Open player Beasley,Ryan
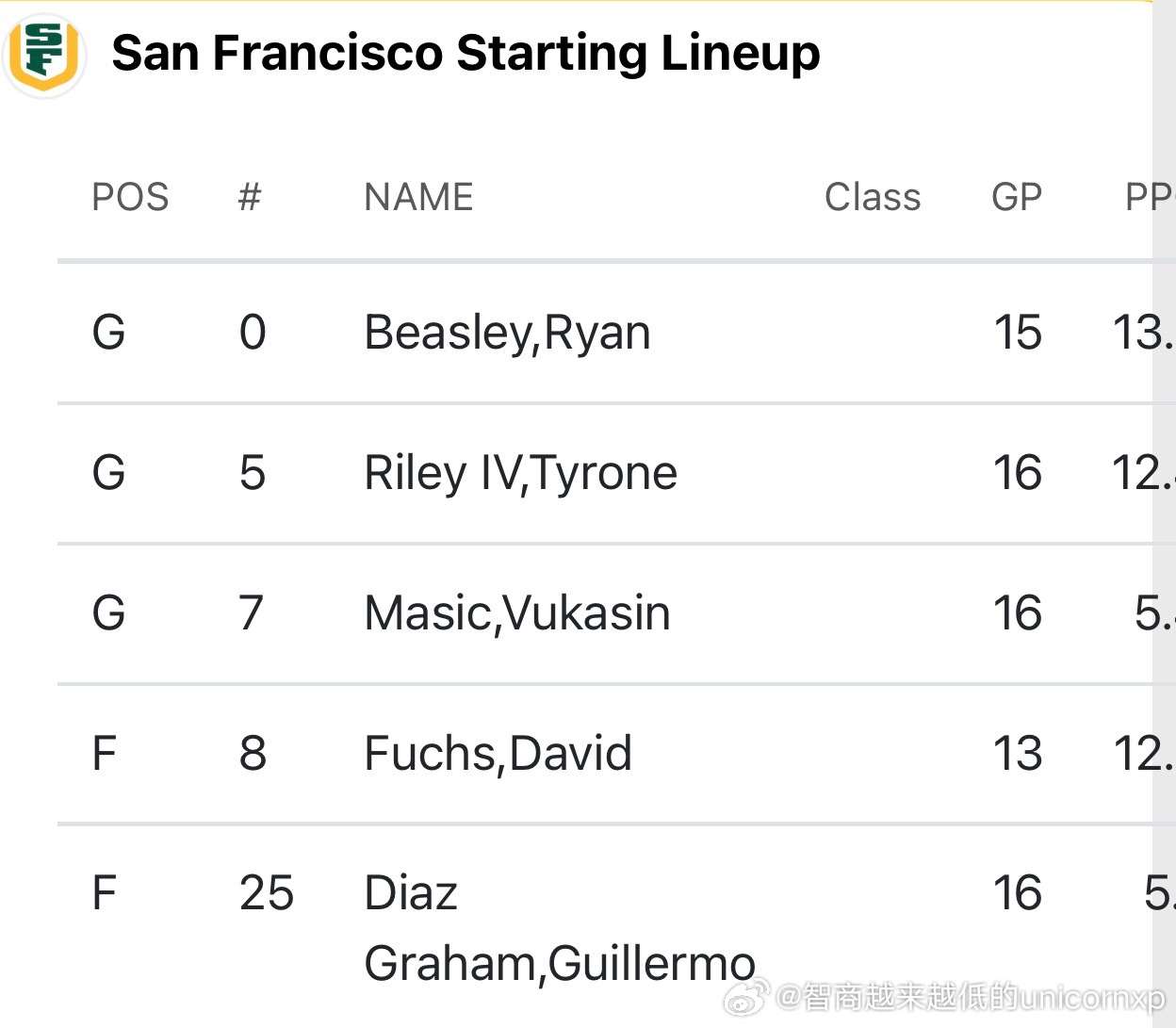The height and width of the screenshot is (1028, 1176). (x=507, y=333)
